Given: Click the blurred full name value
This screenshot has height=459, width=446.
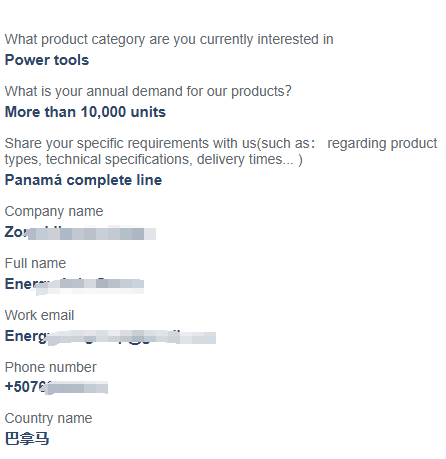Looking at the screenshot, I should pos(74,284).
